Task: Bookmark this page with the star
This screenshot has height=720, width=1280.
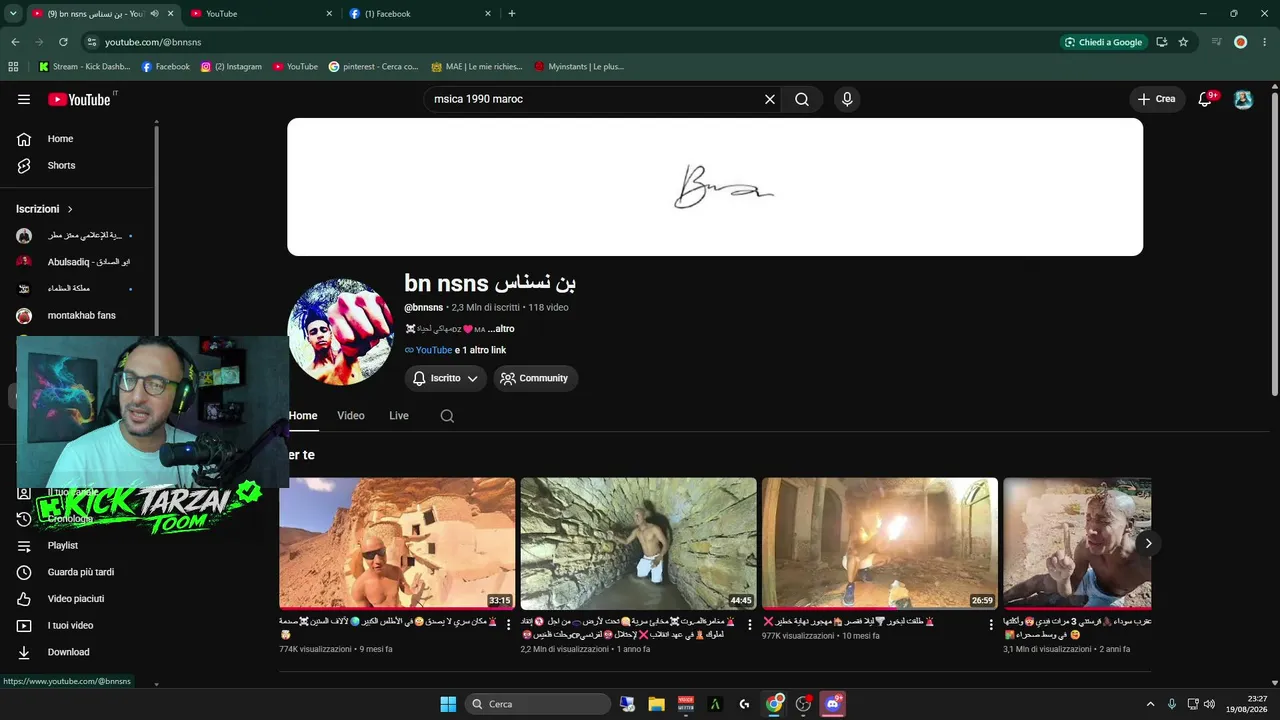Action: click(1183, 42)
